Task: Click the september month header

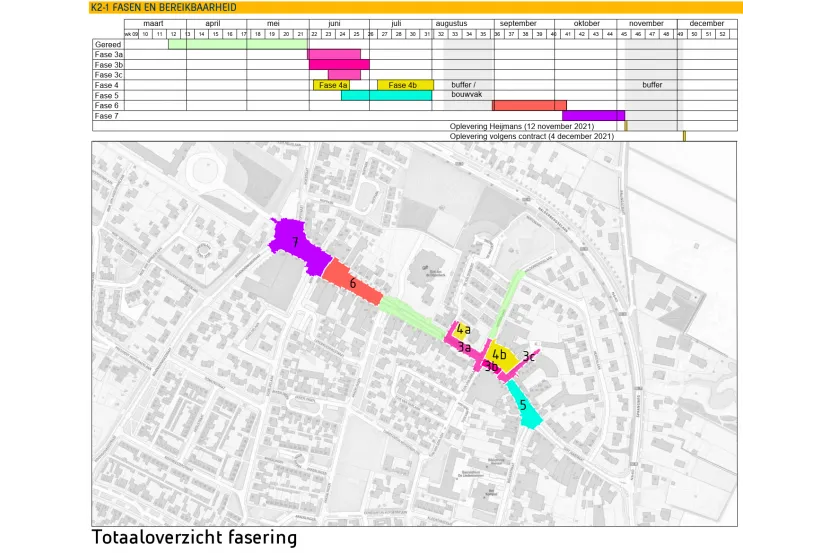Action: pyautogui.click(x=517, y=23)
